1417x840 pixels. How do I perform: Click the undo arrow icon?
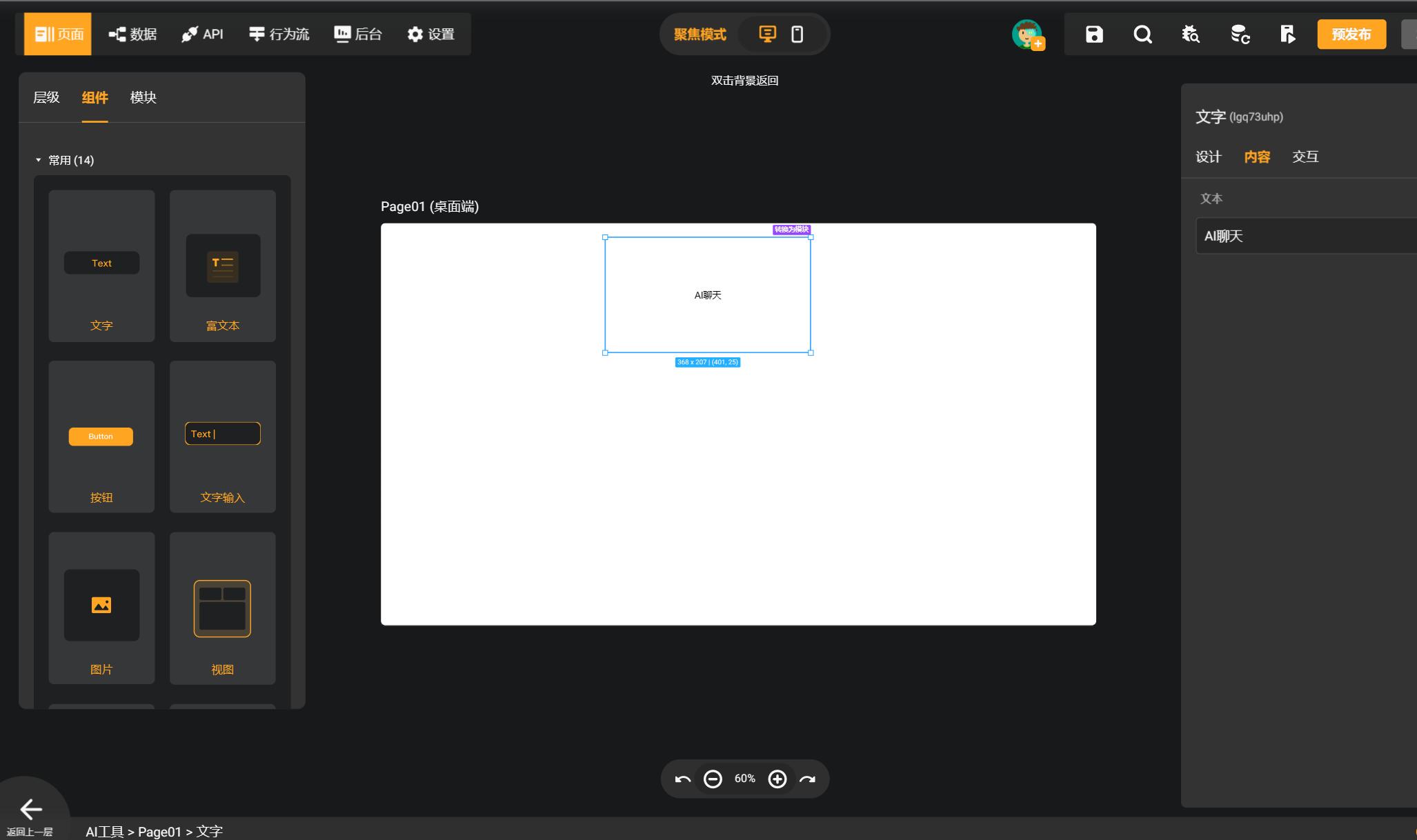pos(683,779)
